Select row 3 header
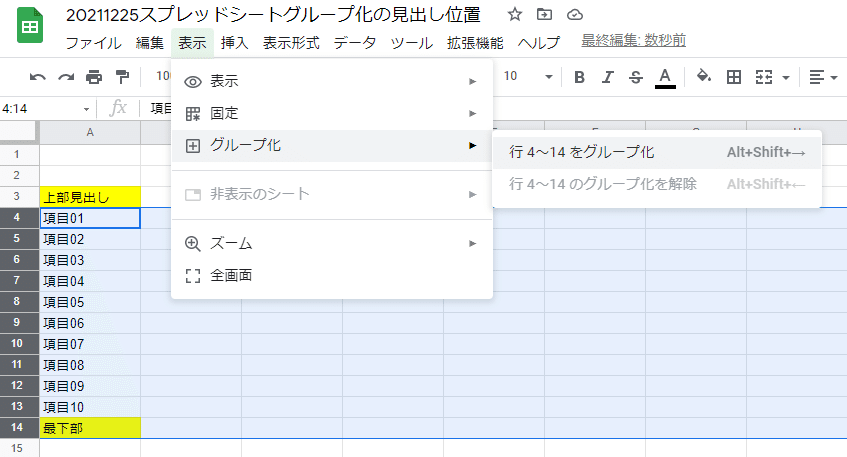The image size is (847, 457). tap(18, 197)
